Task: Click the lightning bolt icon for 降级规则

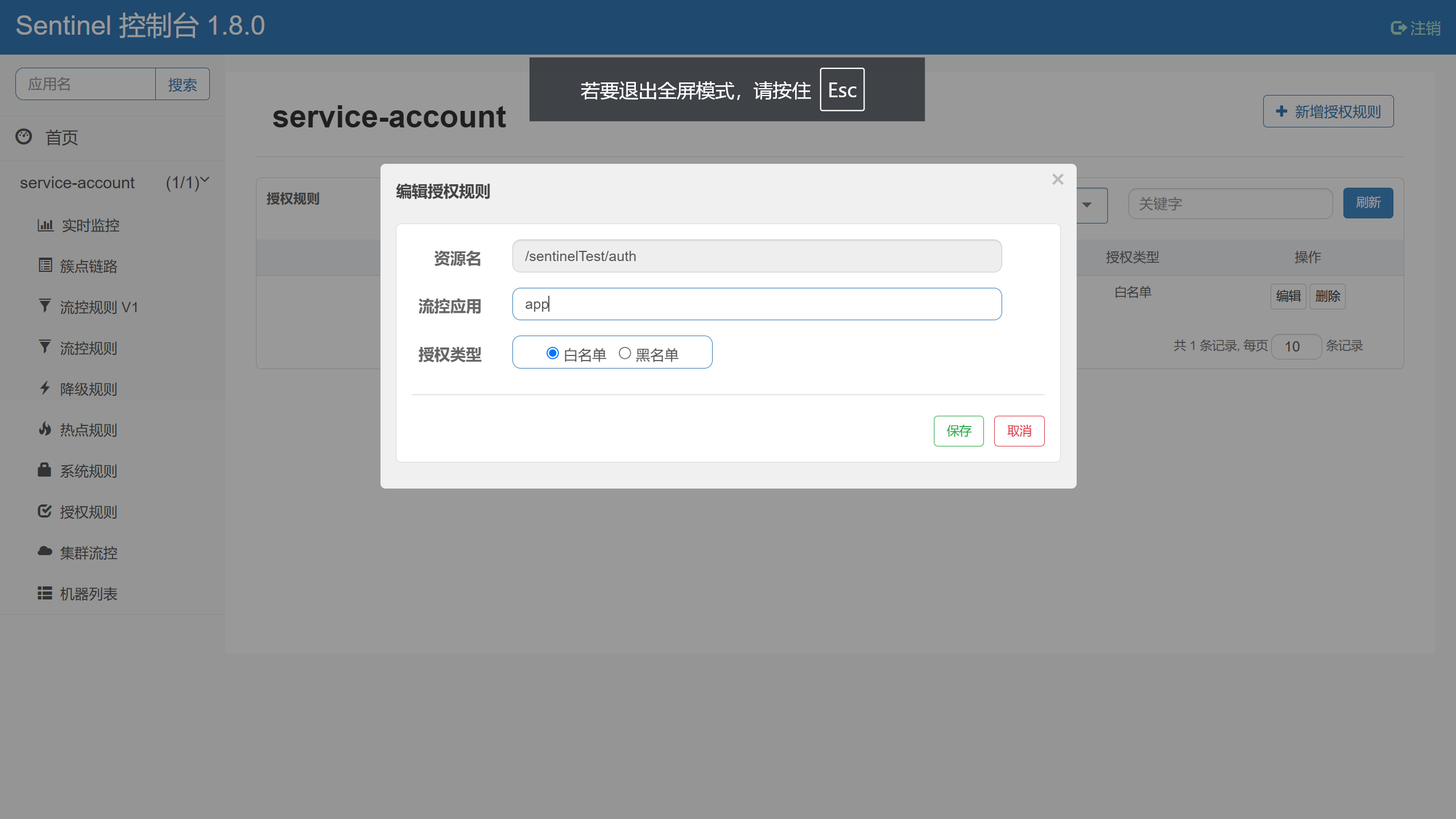Action: 44,388
